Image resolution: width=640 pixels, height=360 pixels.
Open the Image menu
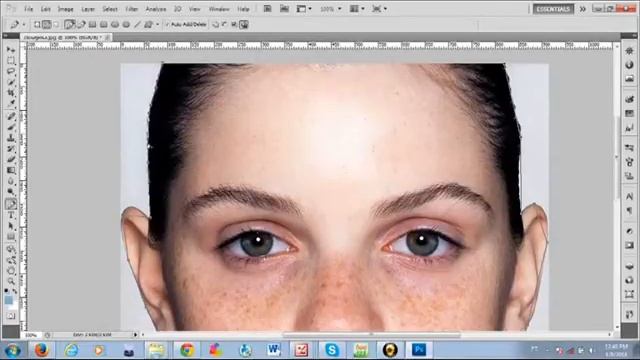(x=65, y=9)
